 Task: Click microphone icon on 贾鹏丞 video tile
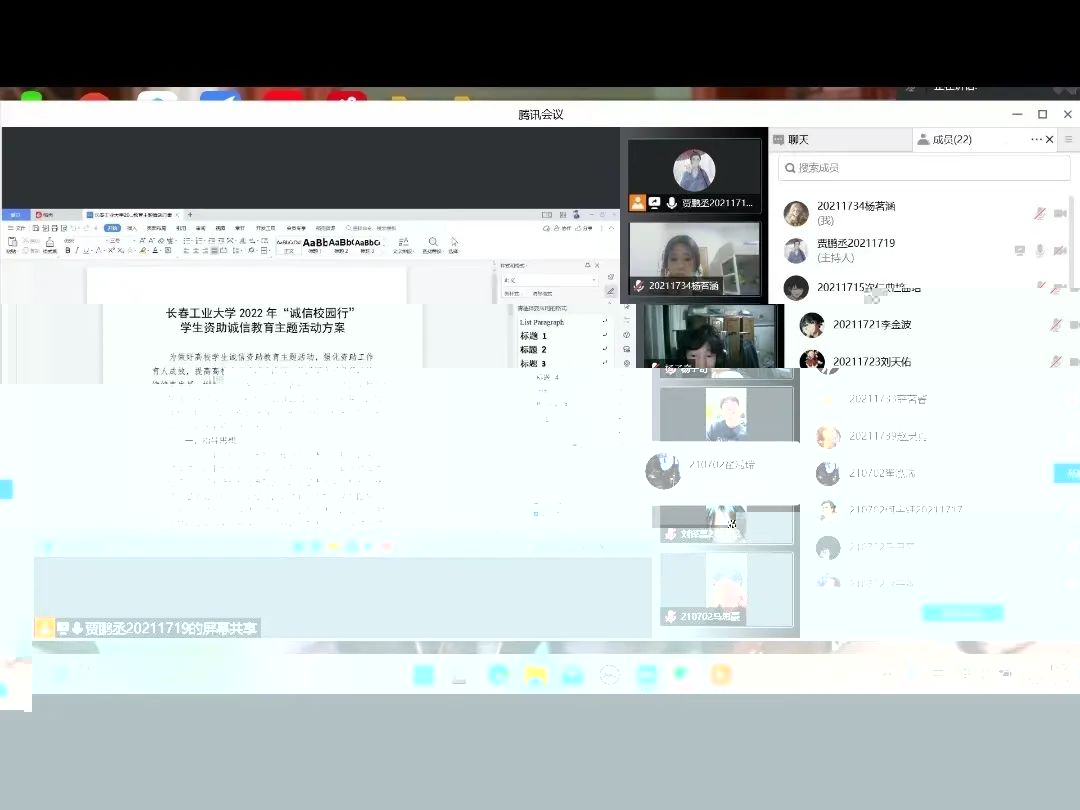pos(671,202)
